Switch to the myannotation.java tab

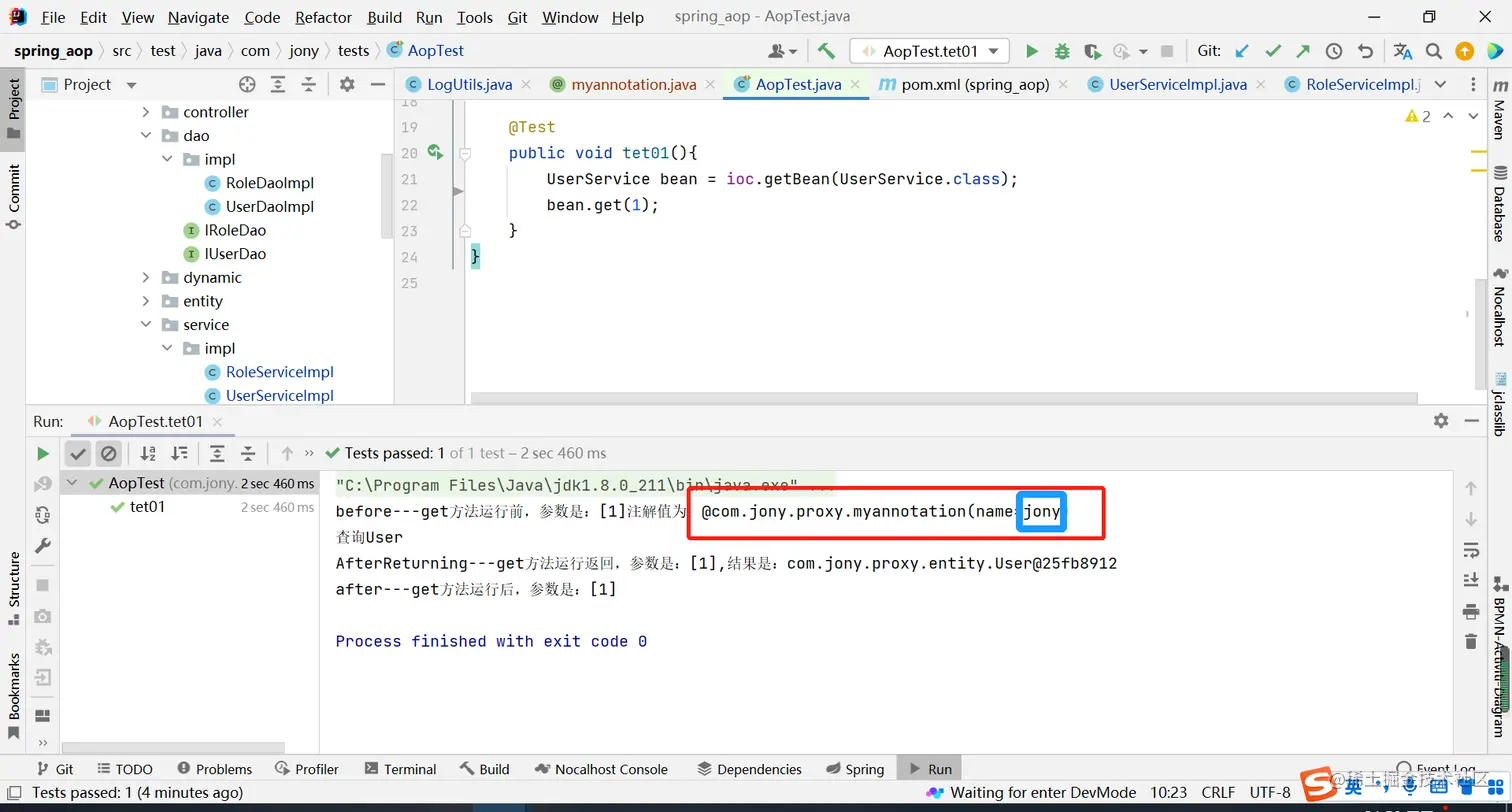click(x=634, y=85)
